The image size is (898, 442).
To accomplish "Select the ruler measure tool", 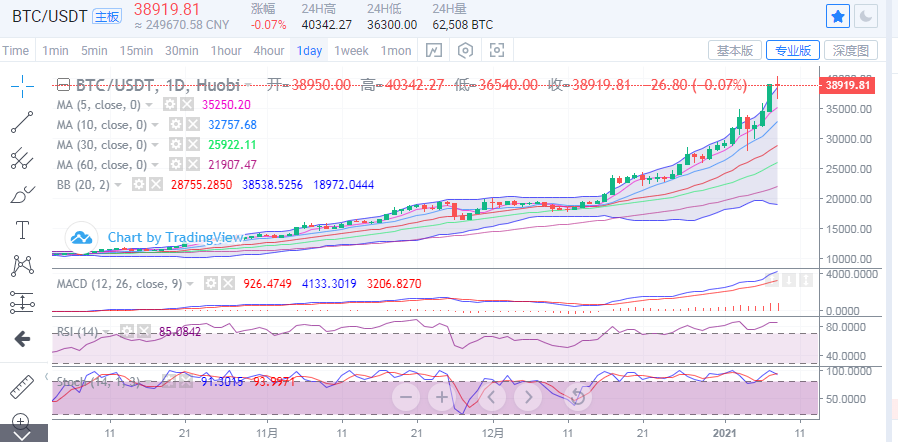I will pyautogui.click(x=22, y=387).
